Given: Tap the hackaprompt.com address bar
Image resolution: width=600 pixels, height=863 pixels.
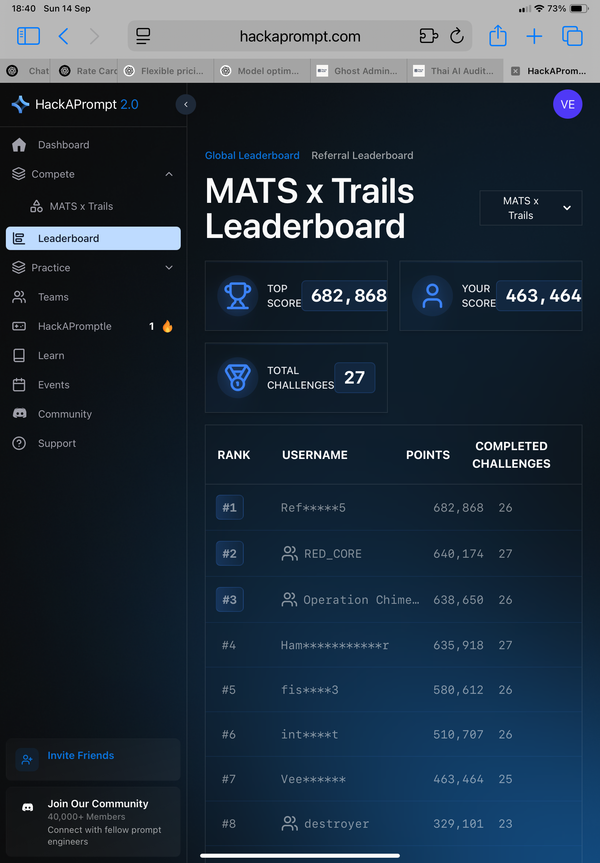Looking at the screenshot, I should click(x=300, y=37).
